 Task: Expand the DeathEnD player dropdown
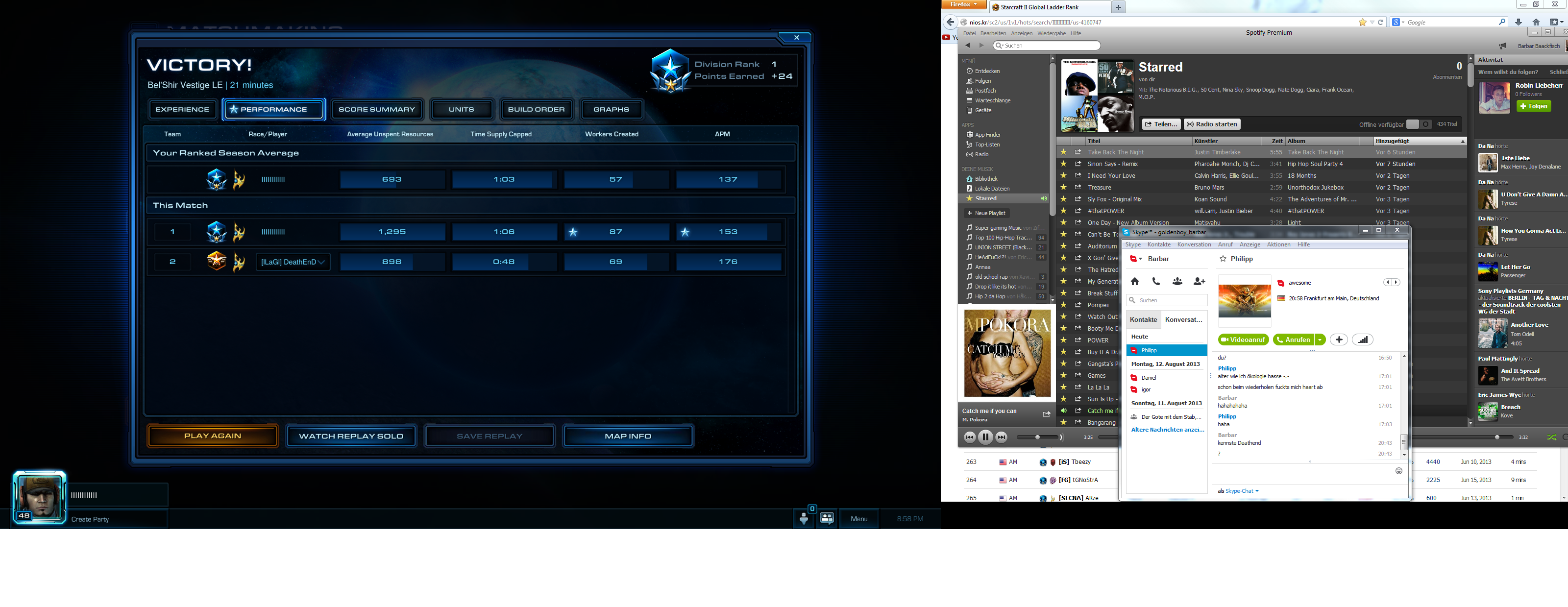tap(321, 262)
